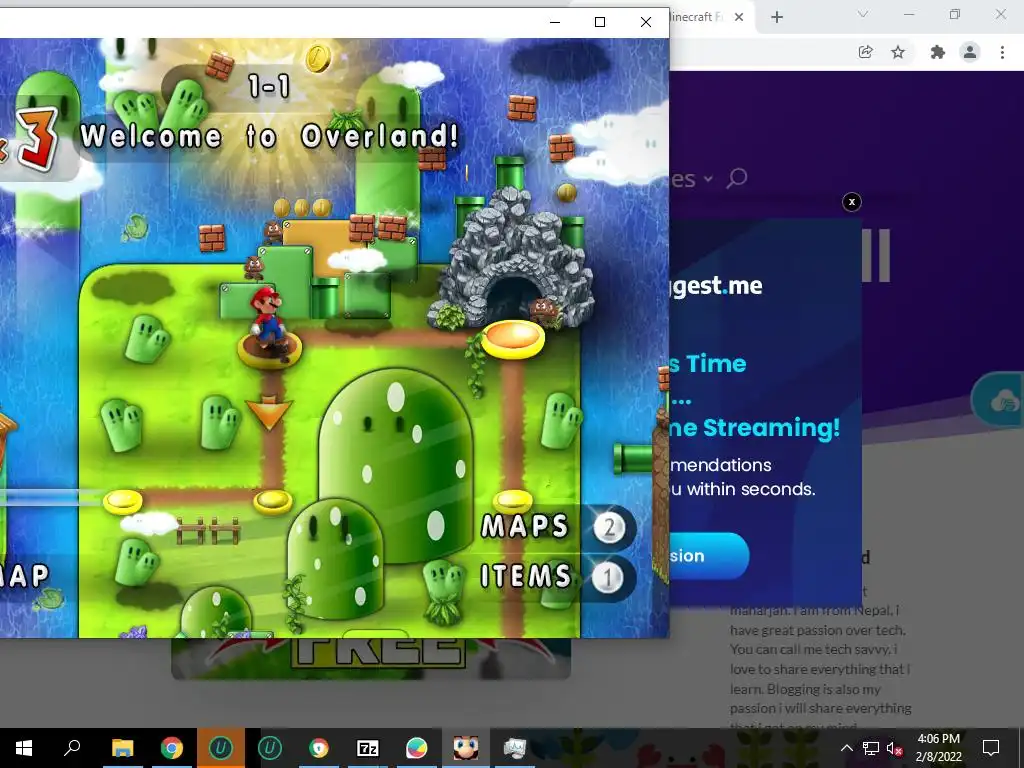Close the streaming ad popup
1024x768 pixels.
tap(852, 202)
